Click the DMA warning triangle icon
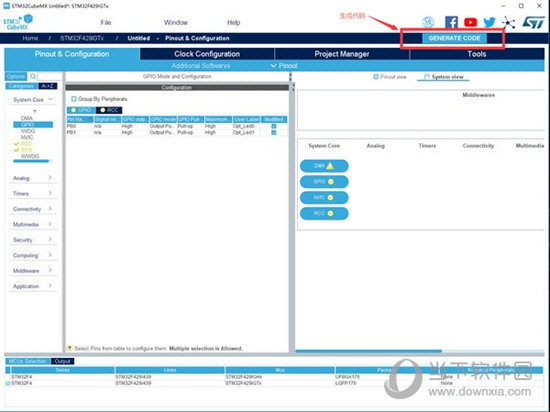 point(330,166)
